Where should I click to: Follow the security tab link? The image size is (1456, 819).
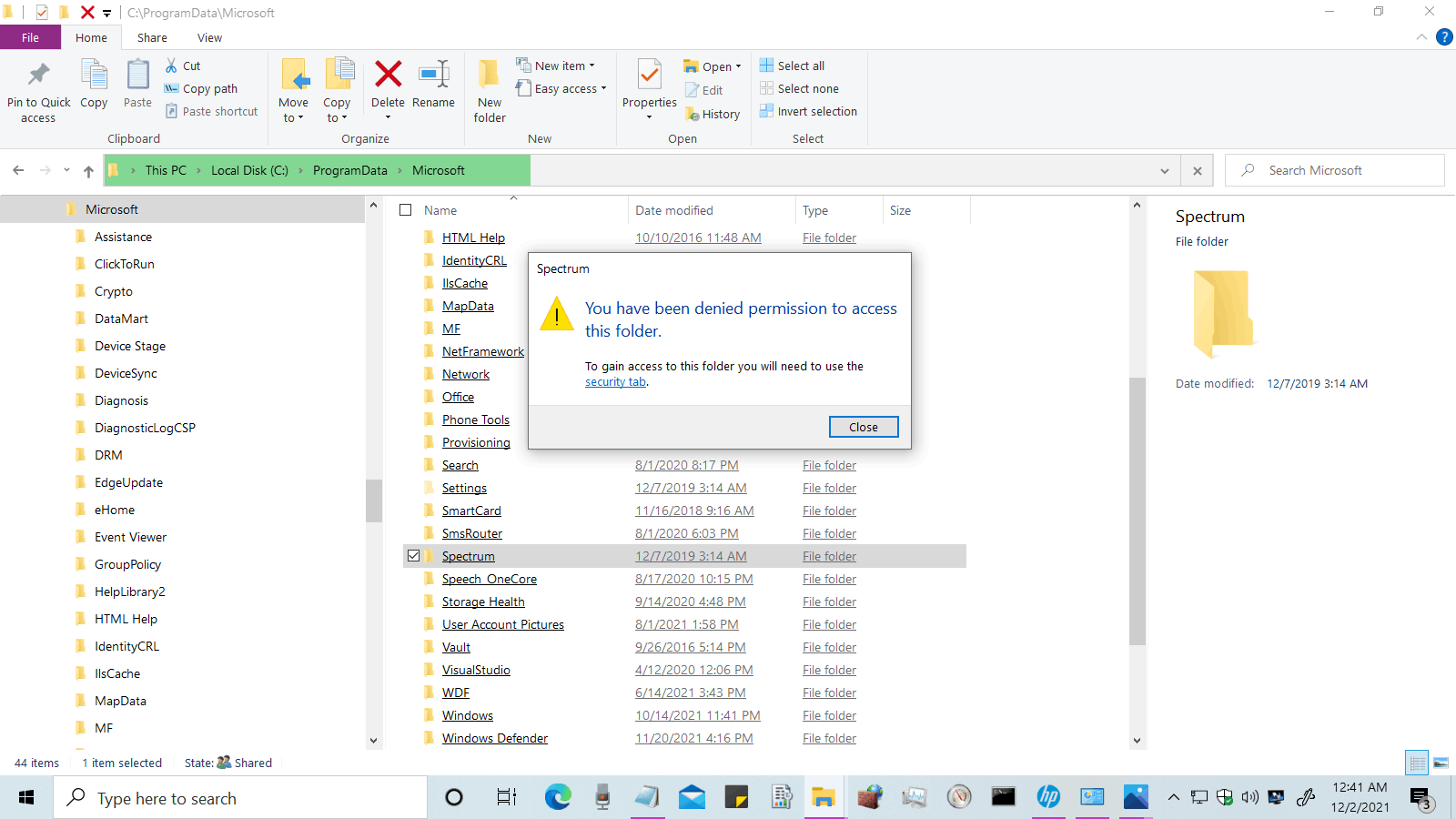pyautogui.click(x=615, y=382)
